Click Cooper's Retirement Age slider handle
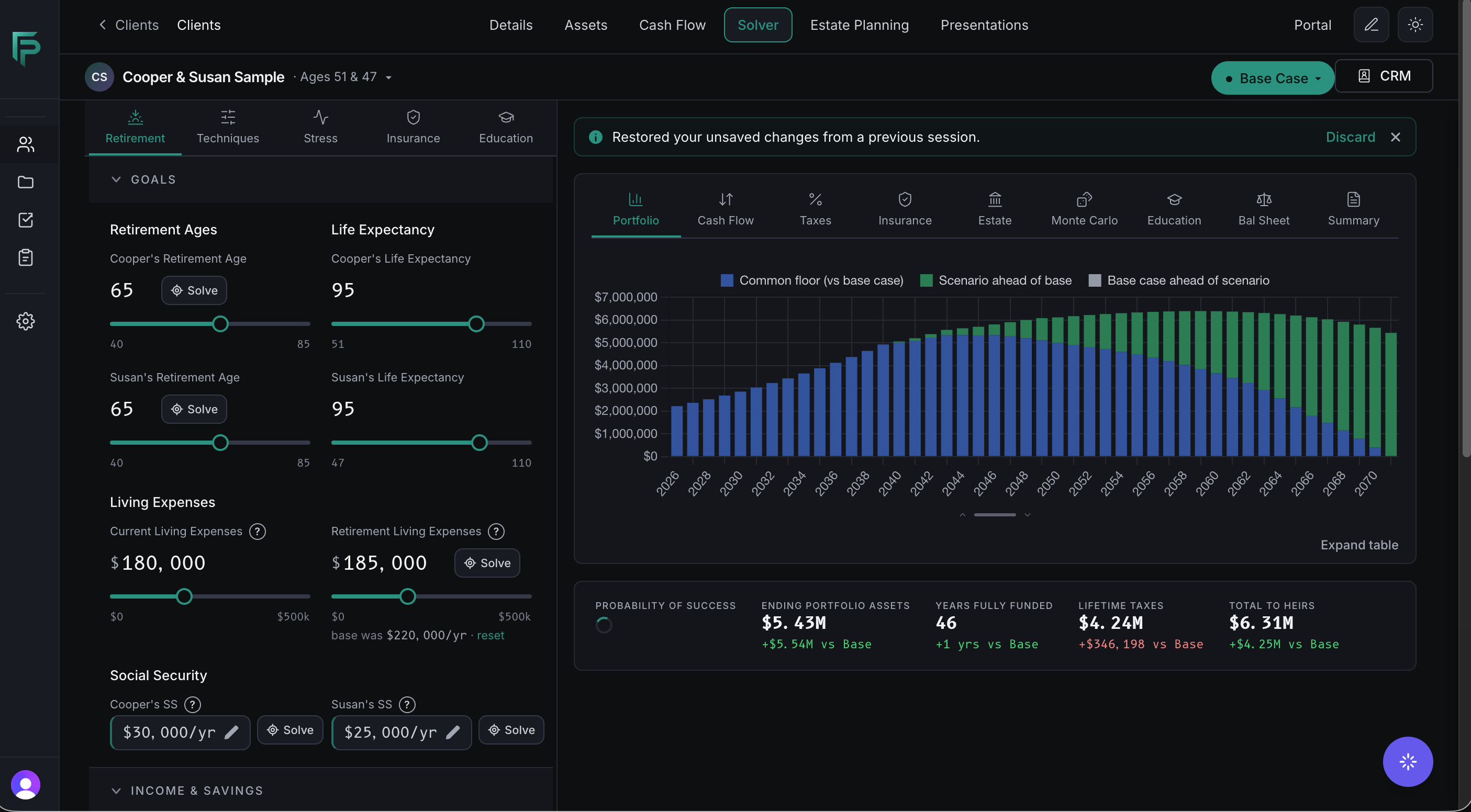1471x812 pixels. (x=220, y=324)
